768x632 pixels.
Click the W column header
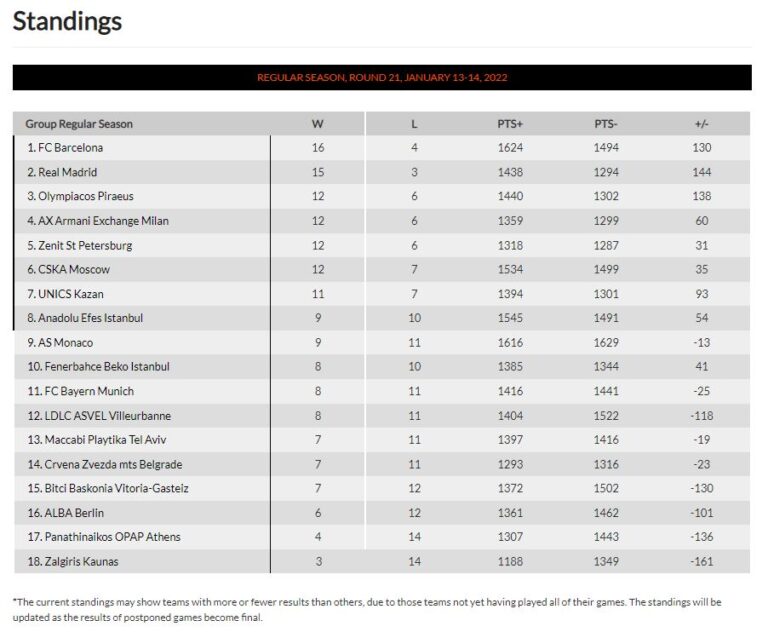tap(318, 124)
